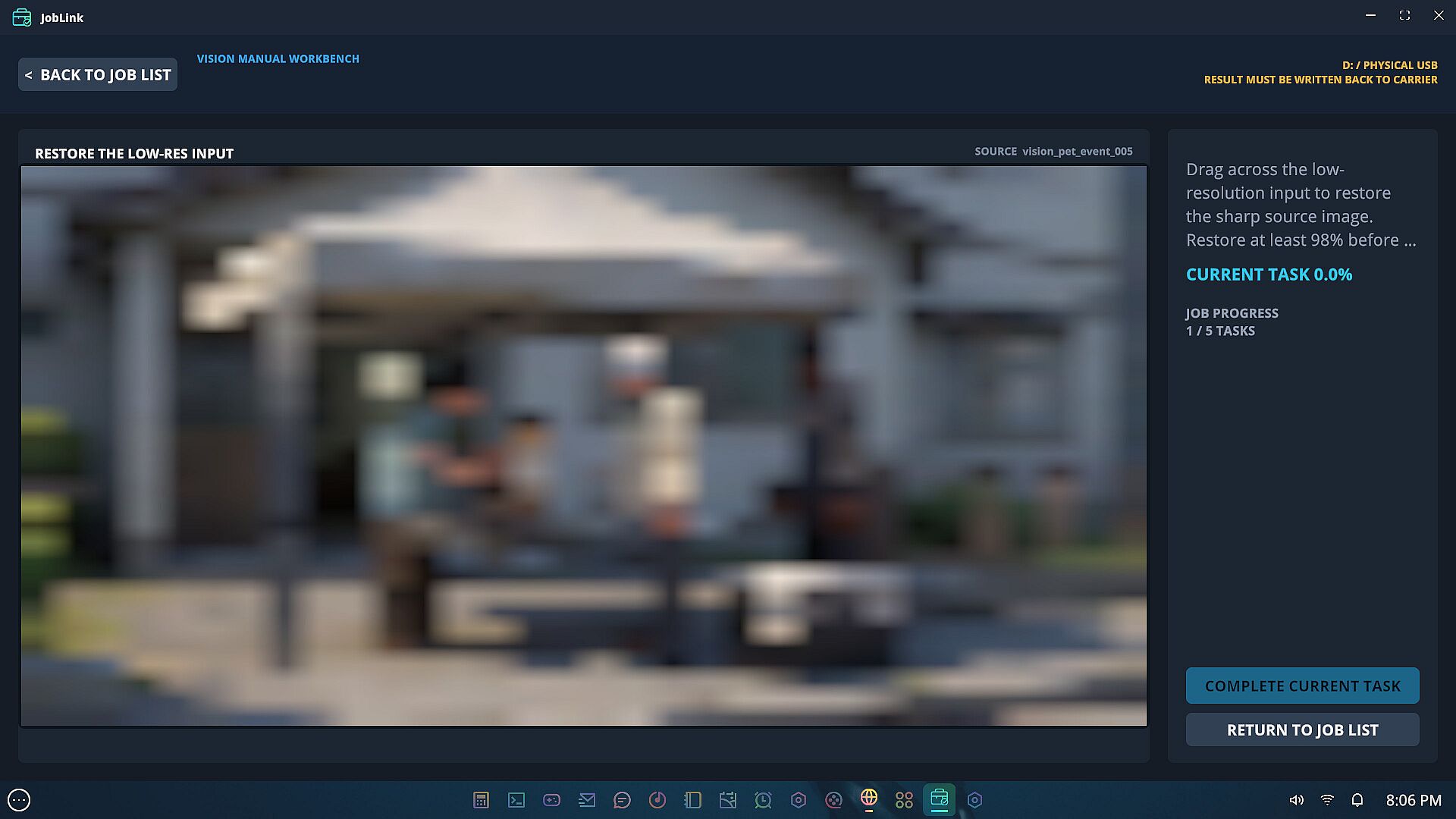
Task: Open the web browser globe icon
Action: 869,798
